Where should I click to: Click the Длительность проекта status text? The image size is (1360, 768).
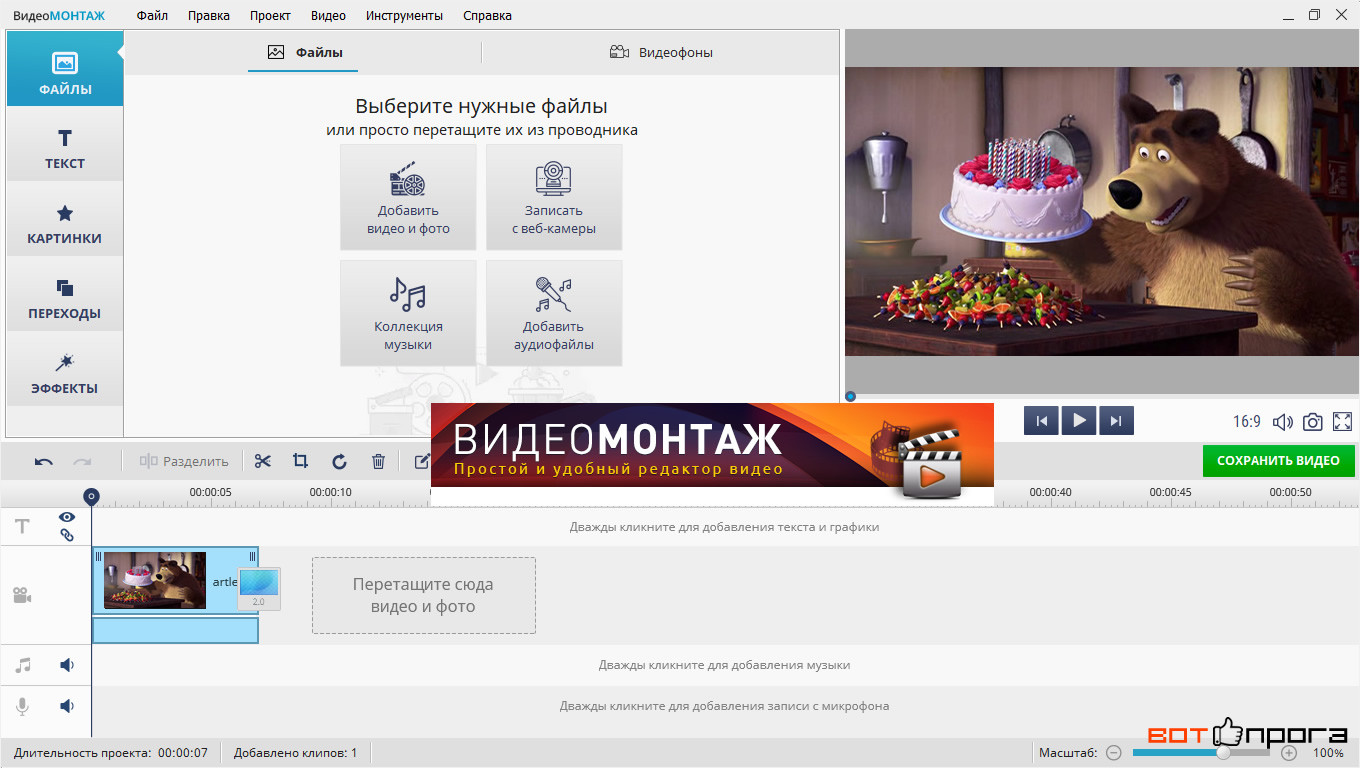111,753
